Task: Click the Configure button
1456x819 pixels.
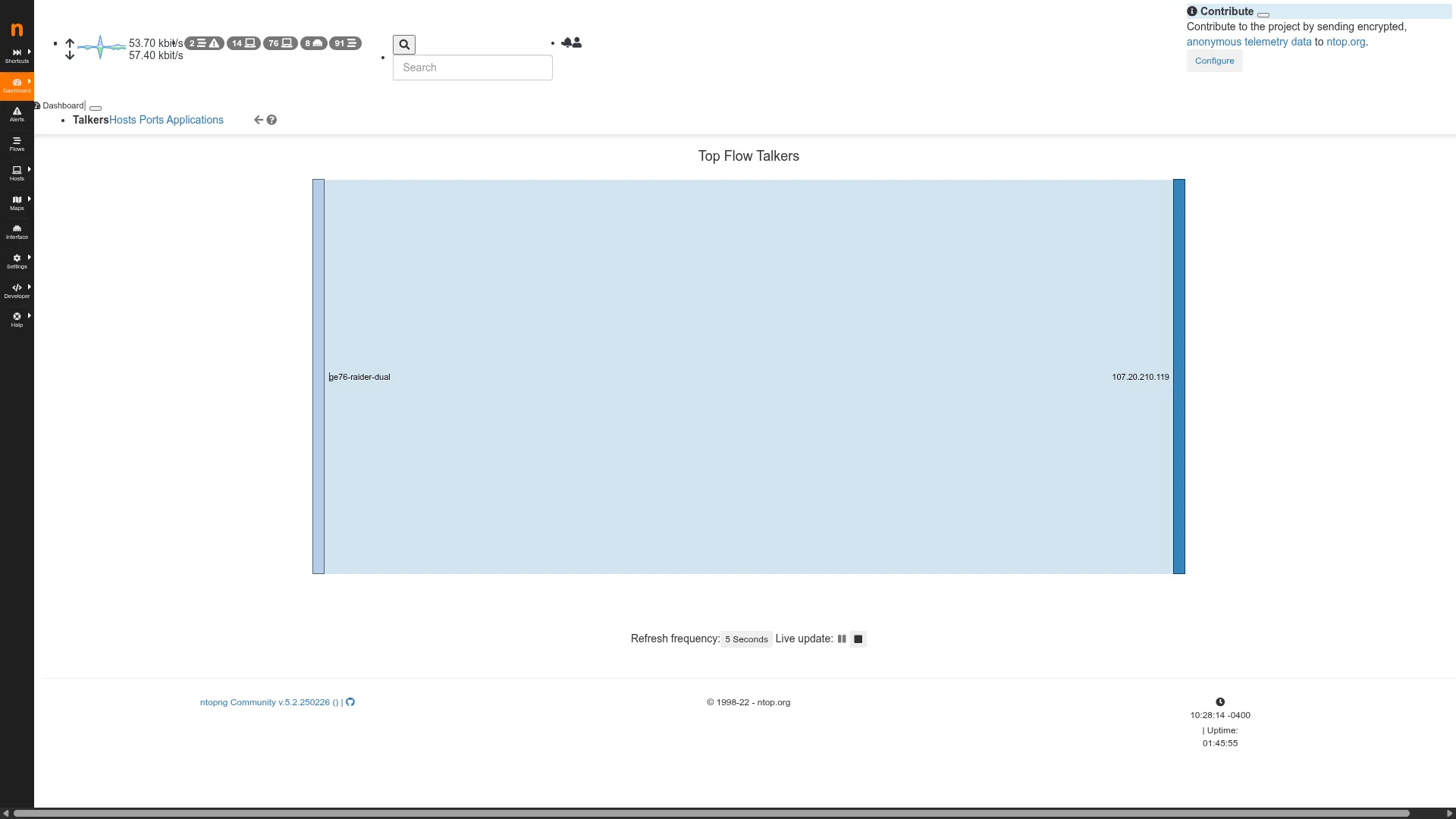Action: (1214, 61)
